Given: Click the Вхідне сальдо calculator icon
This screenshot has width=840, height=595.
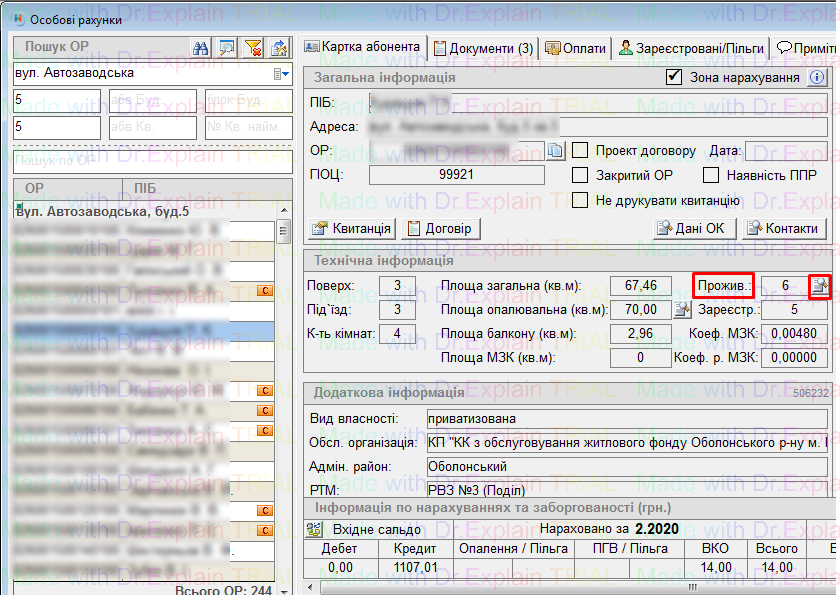Looking at the screenshot, I should tap(315, 528).
